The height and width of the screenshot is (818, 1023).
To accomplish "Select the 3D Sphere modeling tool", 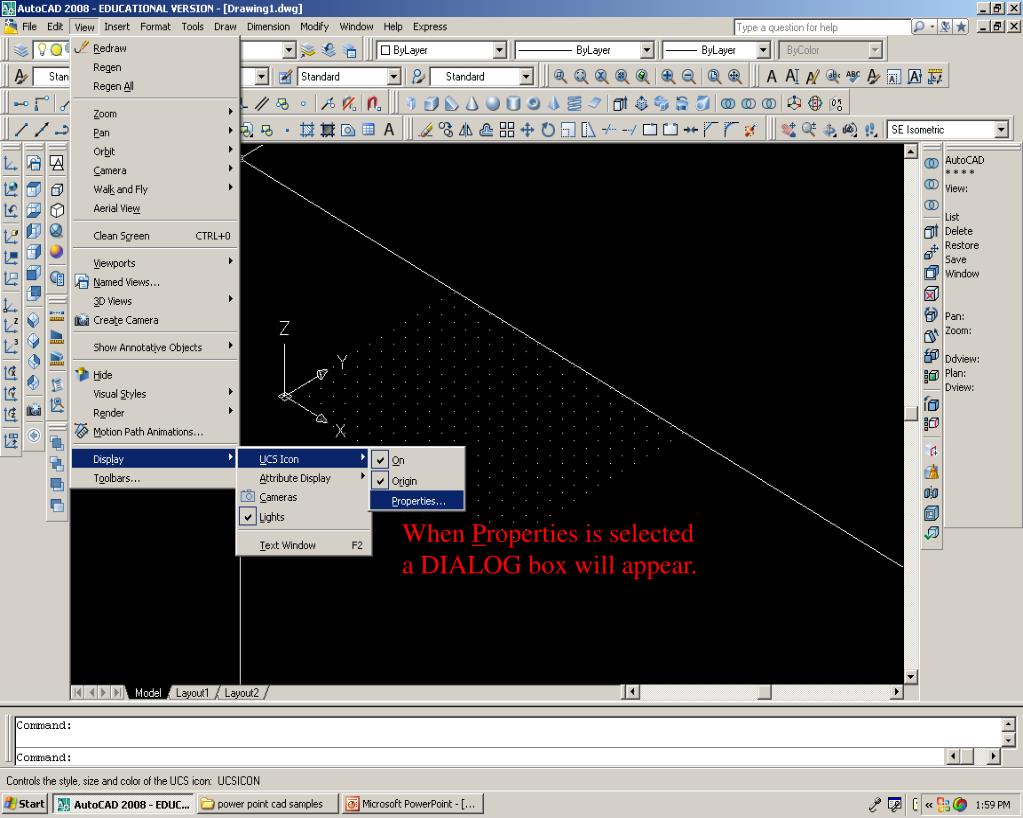I will coord(494,103).
